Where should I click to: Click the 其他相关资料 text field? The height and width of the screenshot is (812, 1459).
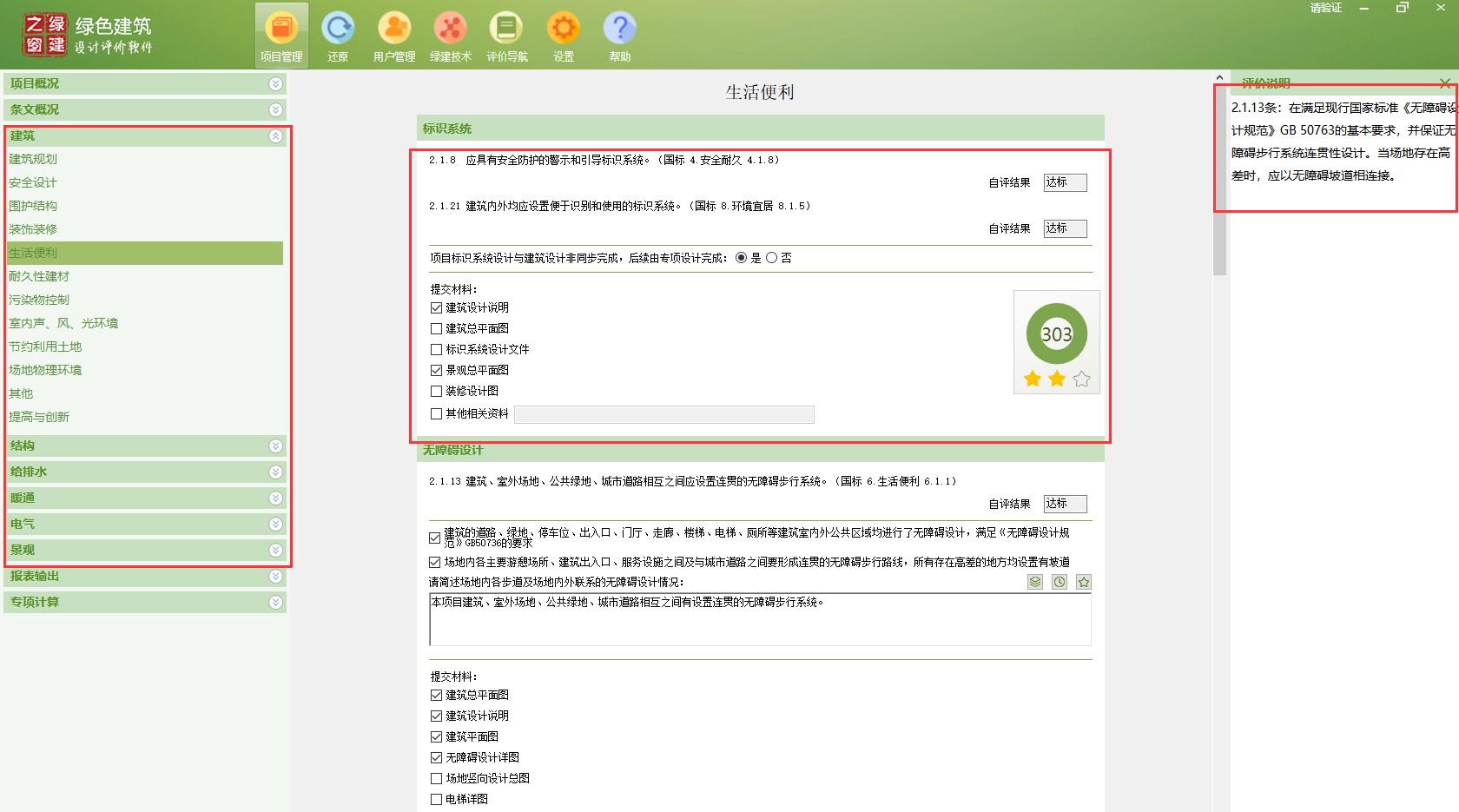tap(664, 414)
